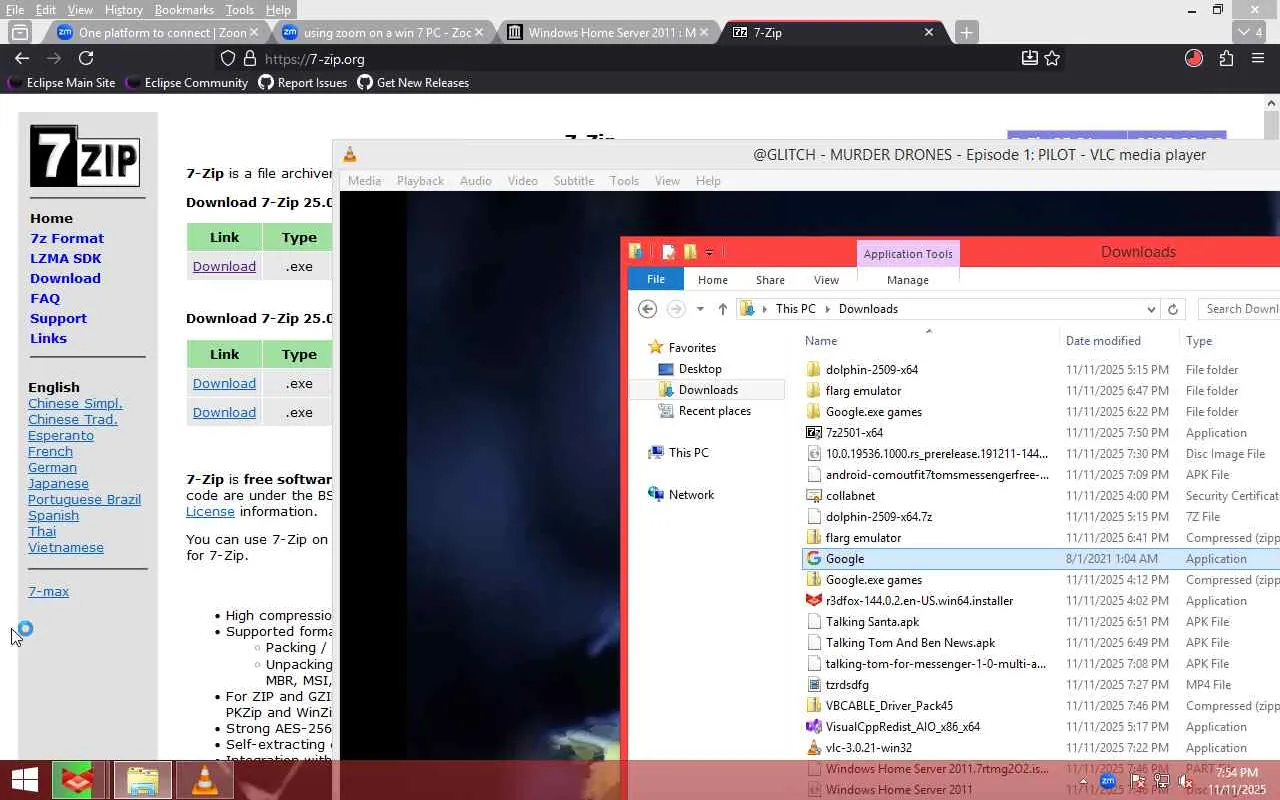Image resolution: width=1280 pixels, height=800 pixels.
Task: Click the first Download link for 7-Zip
Action: point(224,266)
